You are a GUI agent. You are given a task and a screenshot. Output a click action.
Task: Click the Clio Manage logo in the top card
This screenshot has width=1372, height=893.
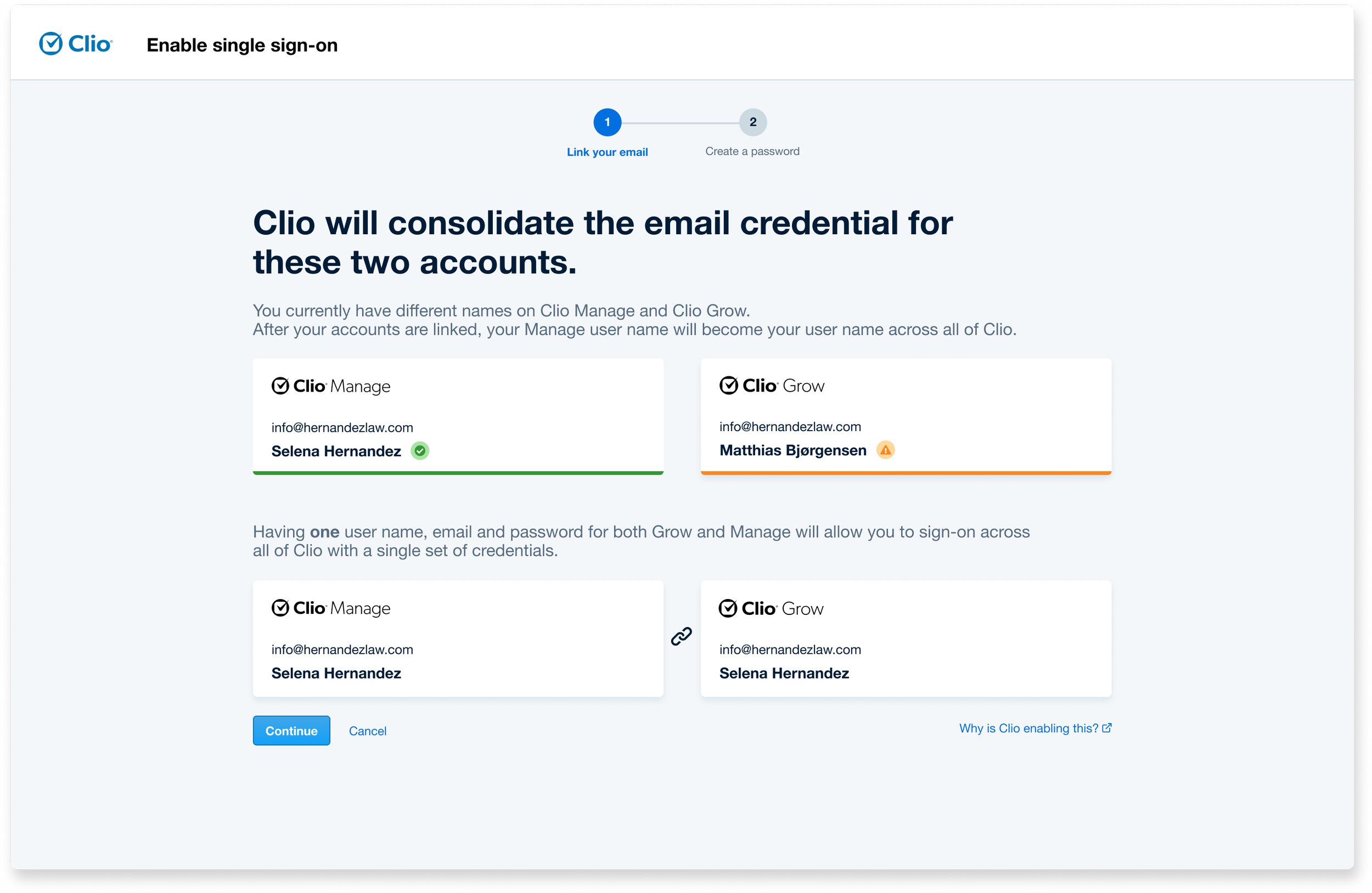coord(331,386)
